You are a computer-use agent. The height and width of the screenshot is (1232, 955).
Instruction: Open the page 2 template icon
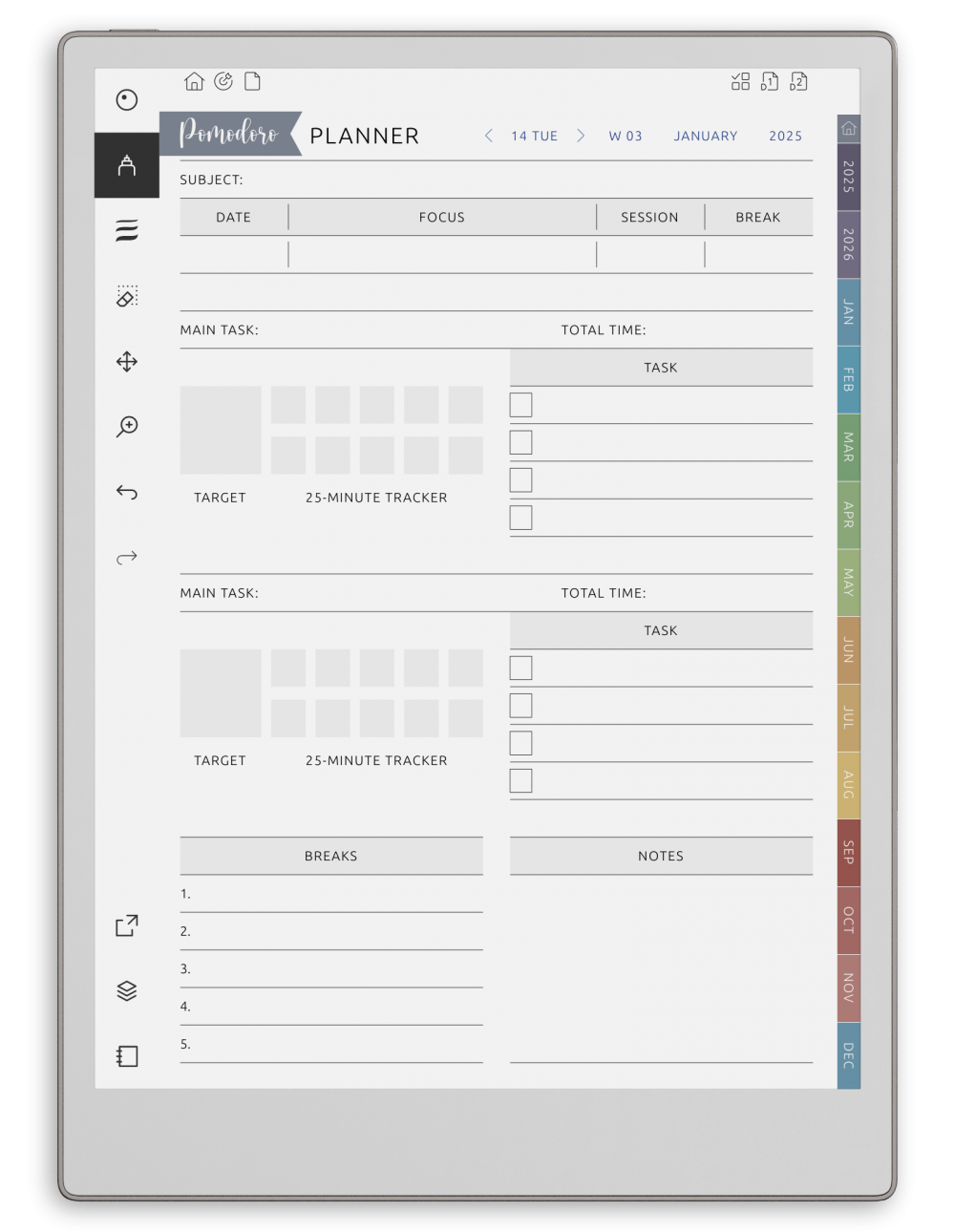[x=798, y=81]
